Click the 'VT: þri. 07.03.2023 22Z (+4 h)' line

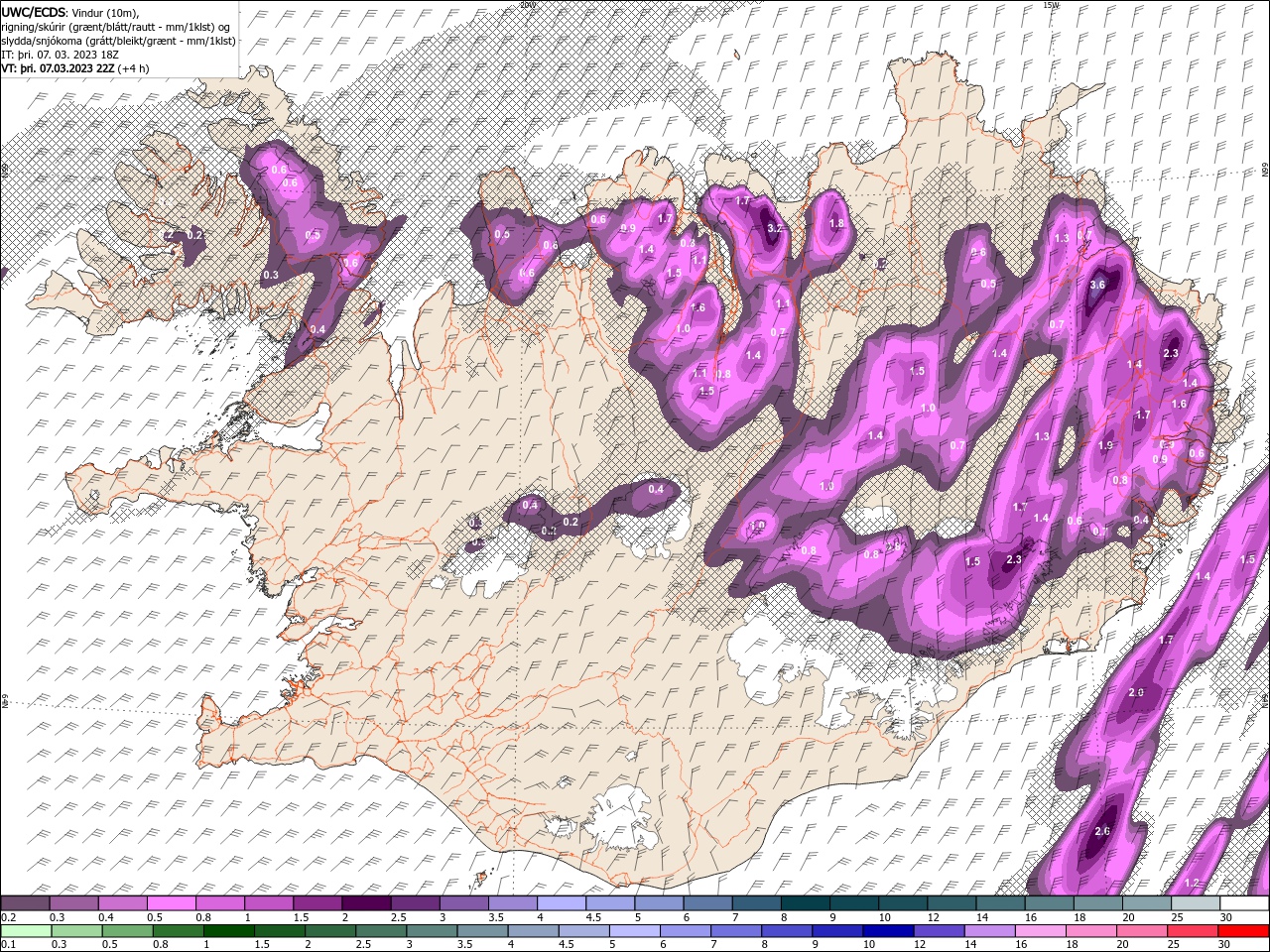coord(75,68)
